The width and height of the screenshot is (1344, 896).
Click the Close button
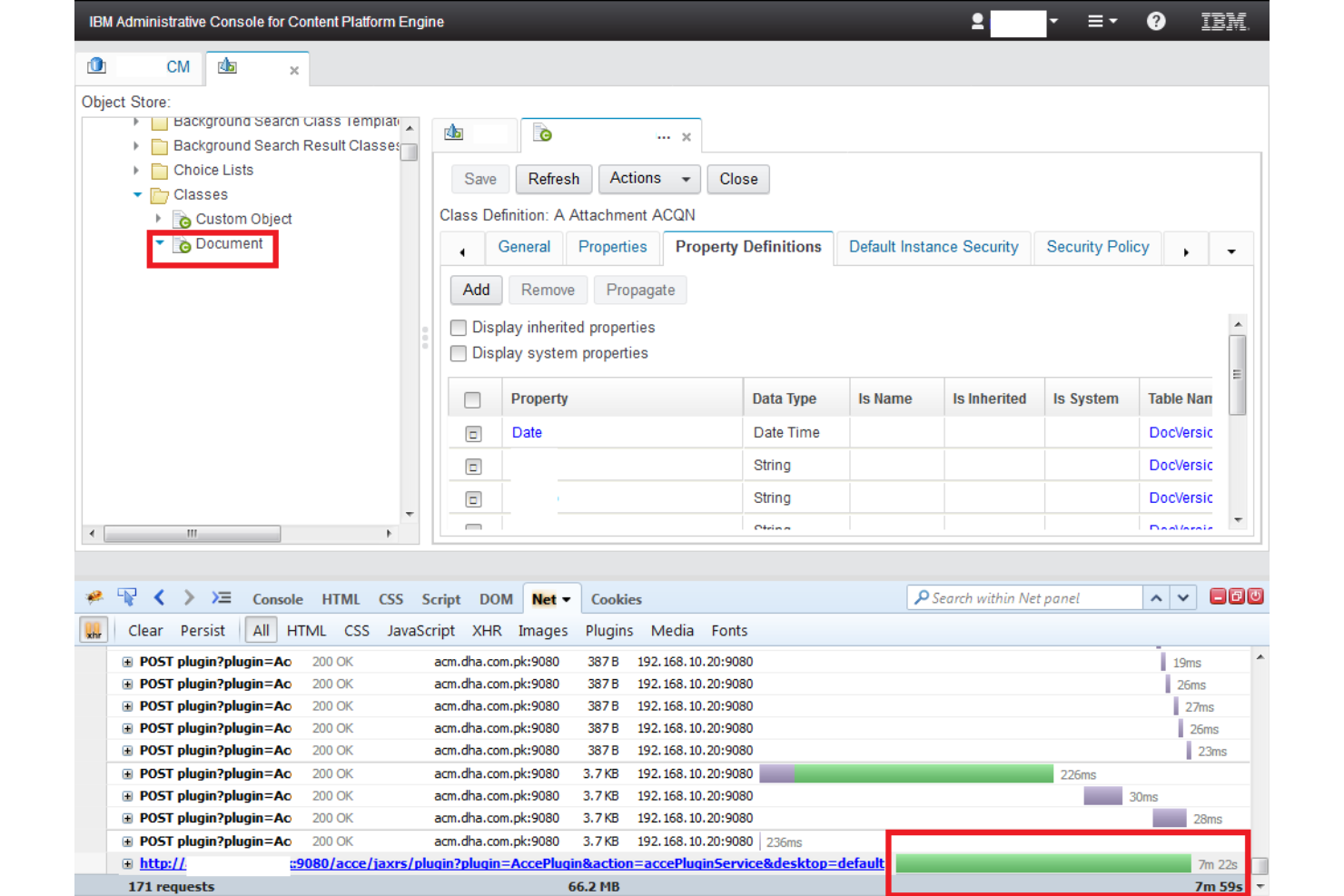pyautogui.click(x=738, y=179)
